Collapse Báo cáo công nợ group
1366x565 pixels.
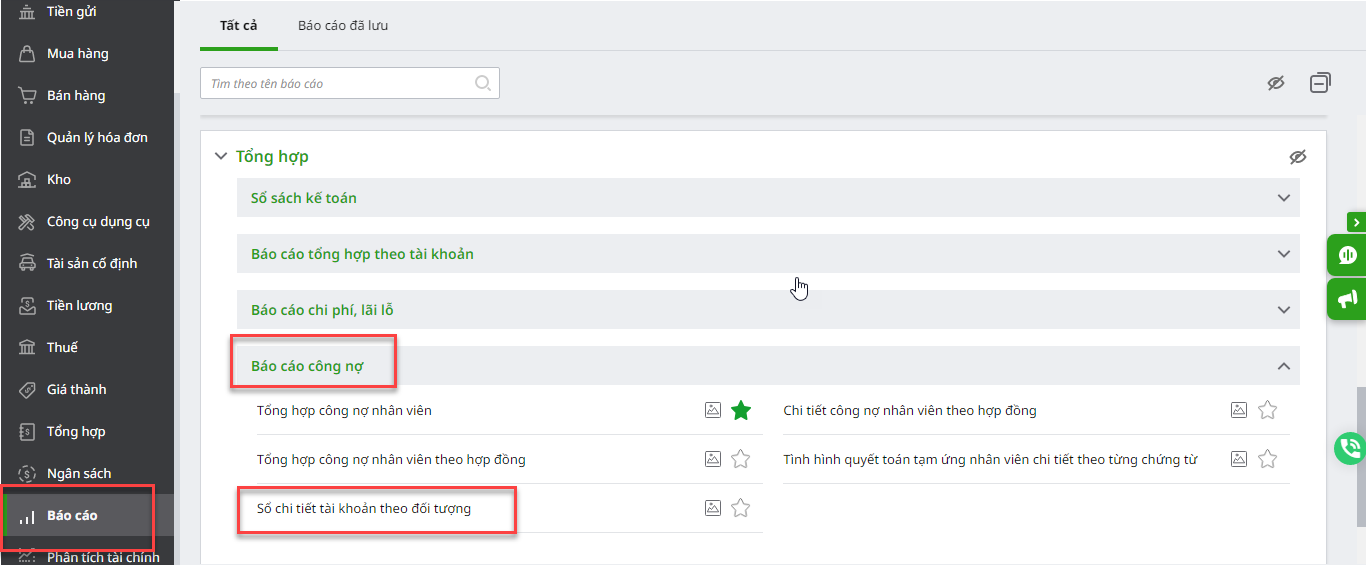pyautogui.click(x=768, y=366)
